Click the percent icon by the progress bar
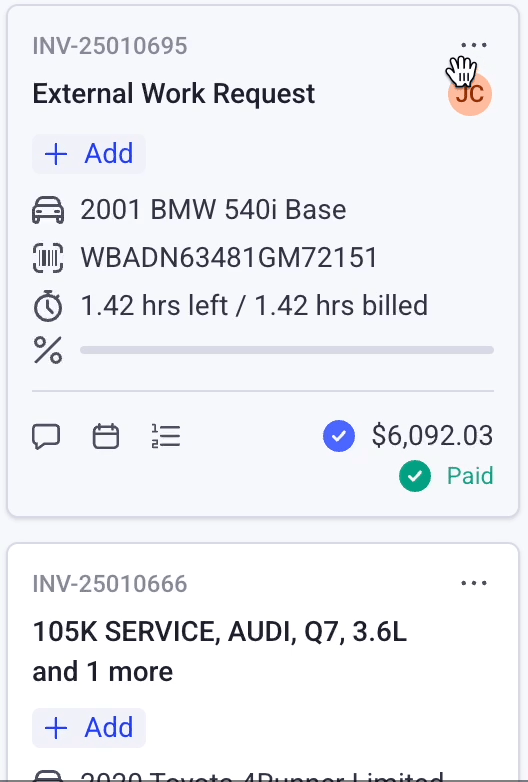 point(48,350)
